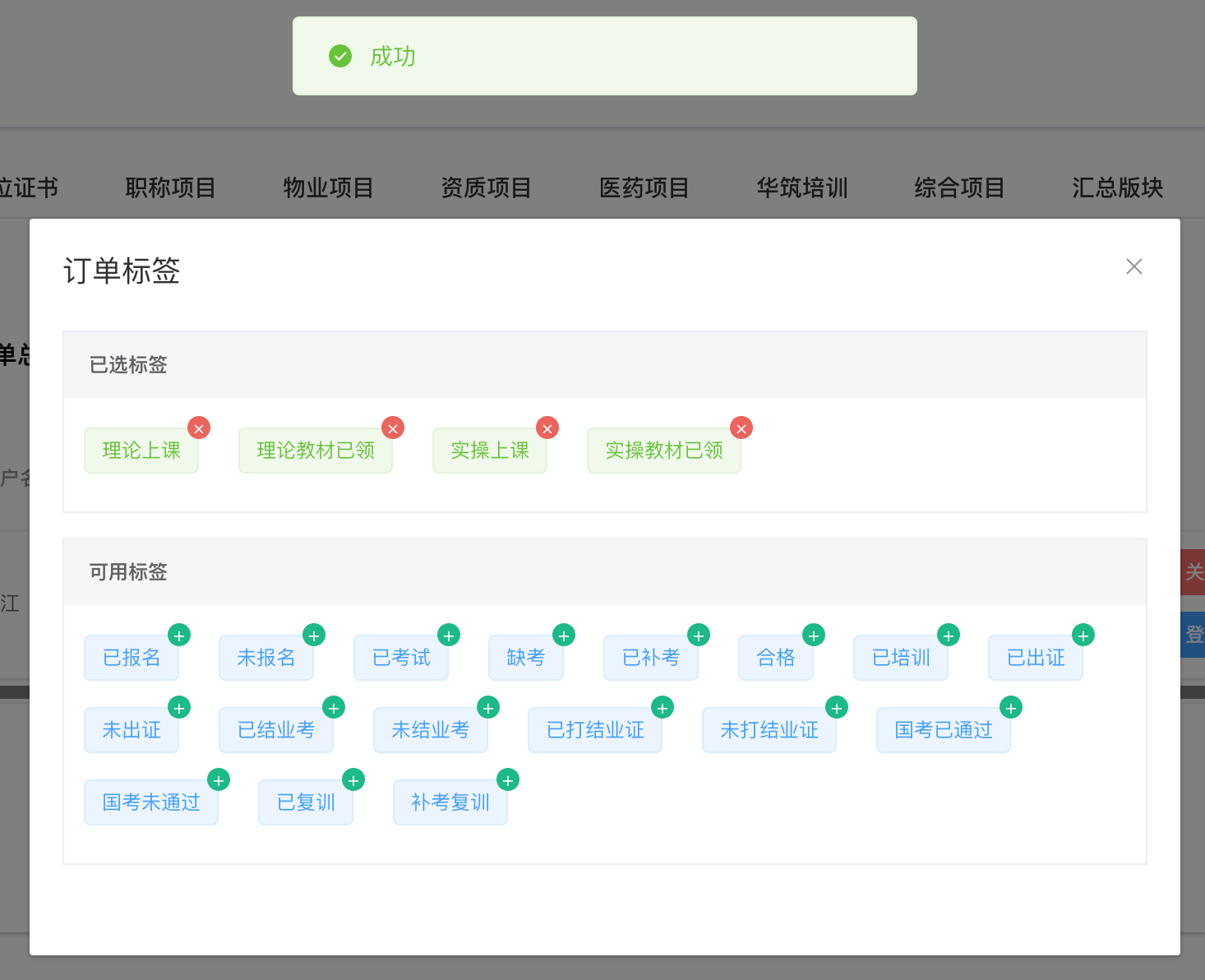Remove the 理论教材已领 tag with red X

pyautogui.click(x=393, y=428)
